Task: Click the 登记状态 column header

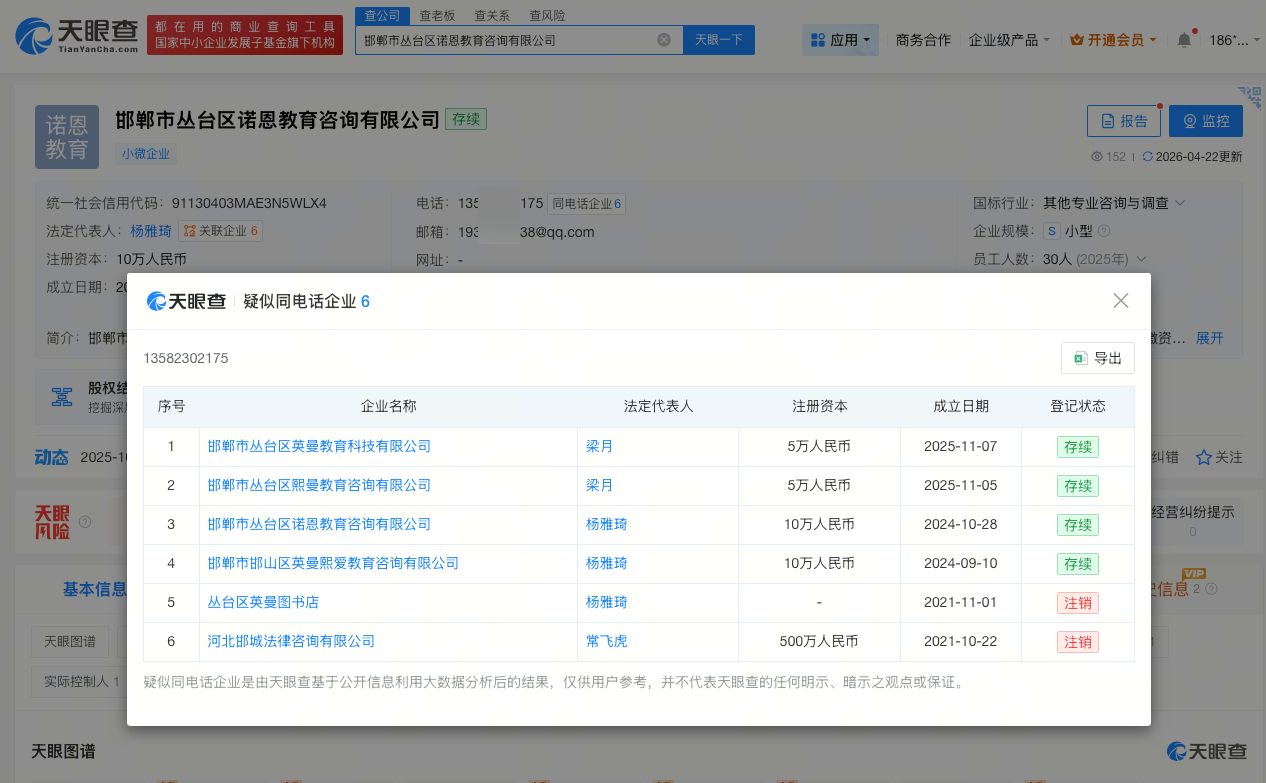Action: [1078, 406]
